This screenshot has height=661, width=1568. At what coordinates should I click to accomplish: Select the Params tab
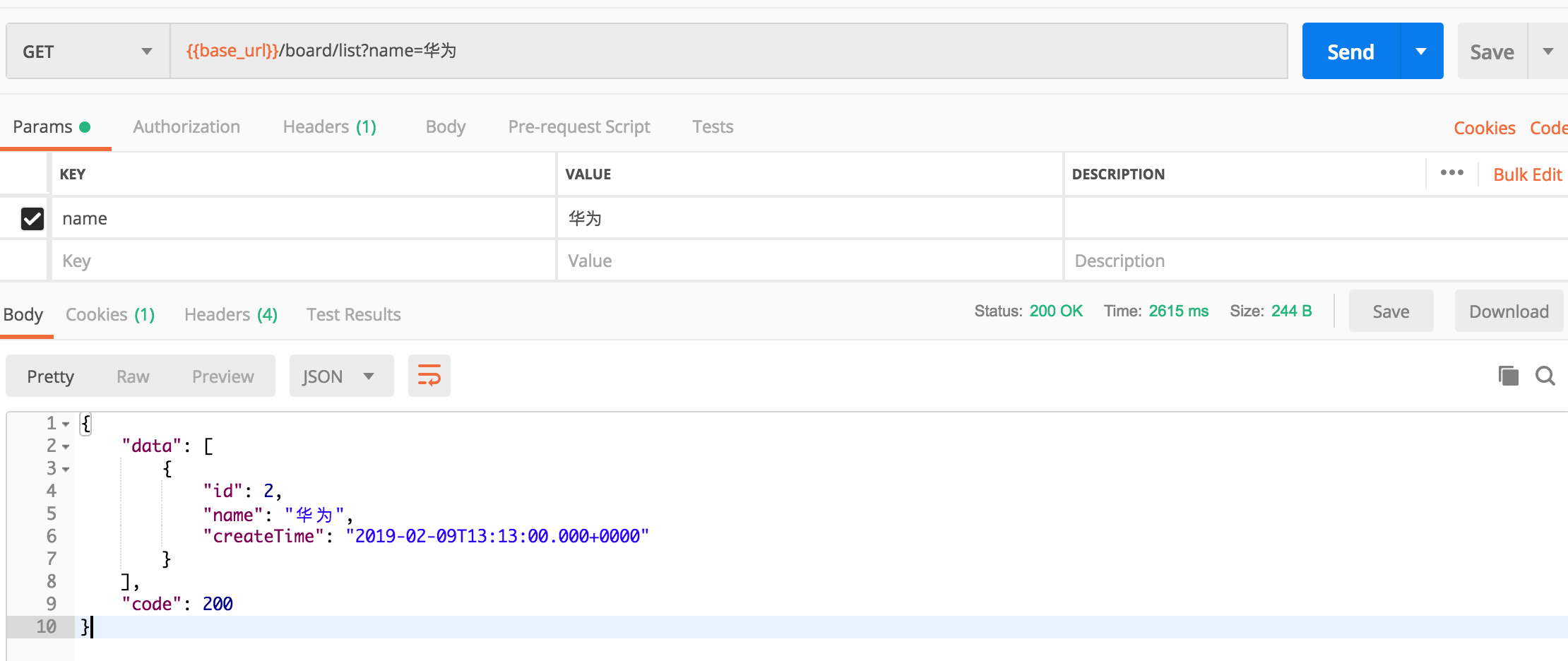click(x=52, y=126)
